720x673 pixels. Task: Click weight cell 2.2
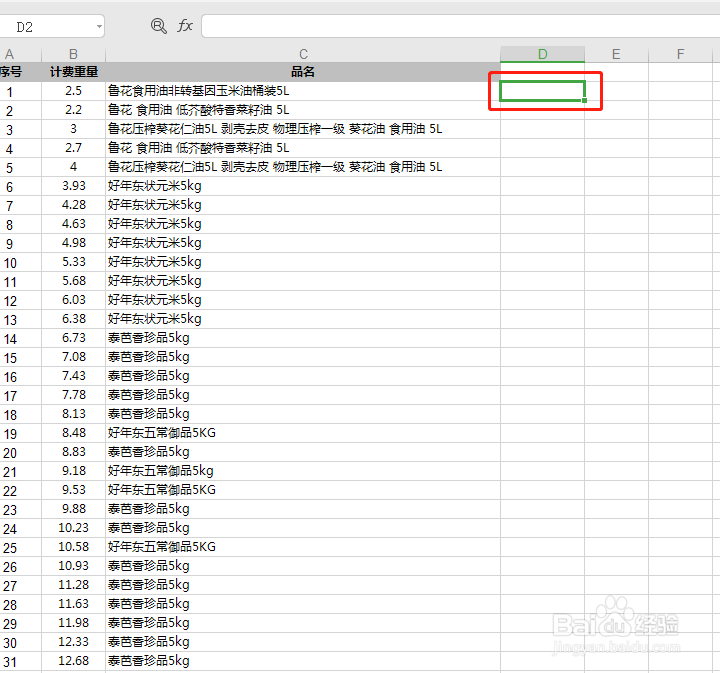[x=73, y=110]
